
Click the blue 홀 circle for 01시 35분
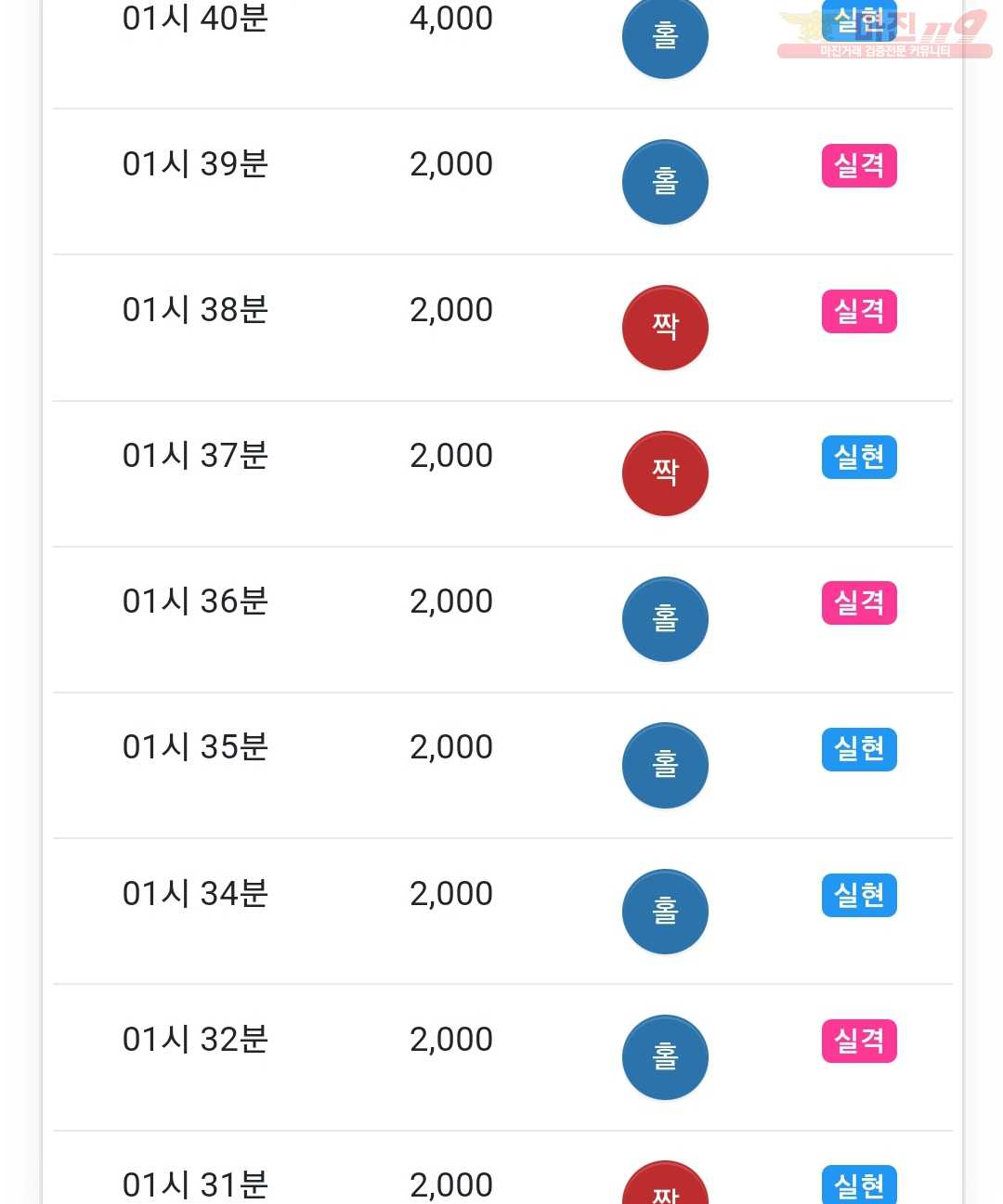(665, 765)
